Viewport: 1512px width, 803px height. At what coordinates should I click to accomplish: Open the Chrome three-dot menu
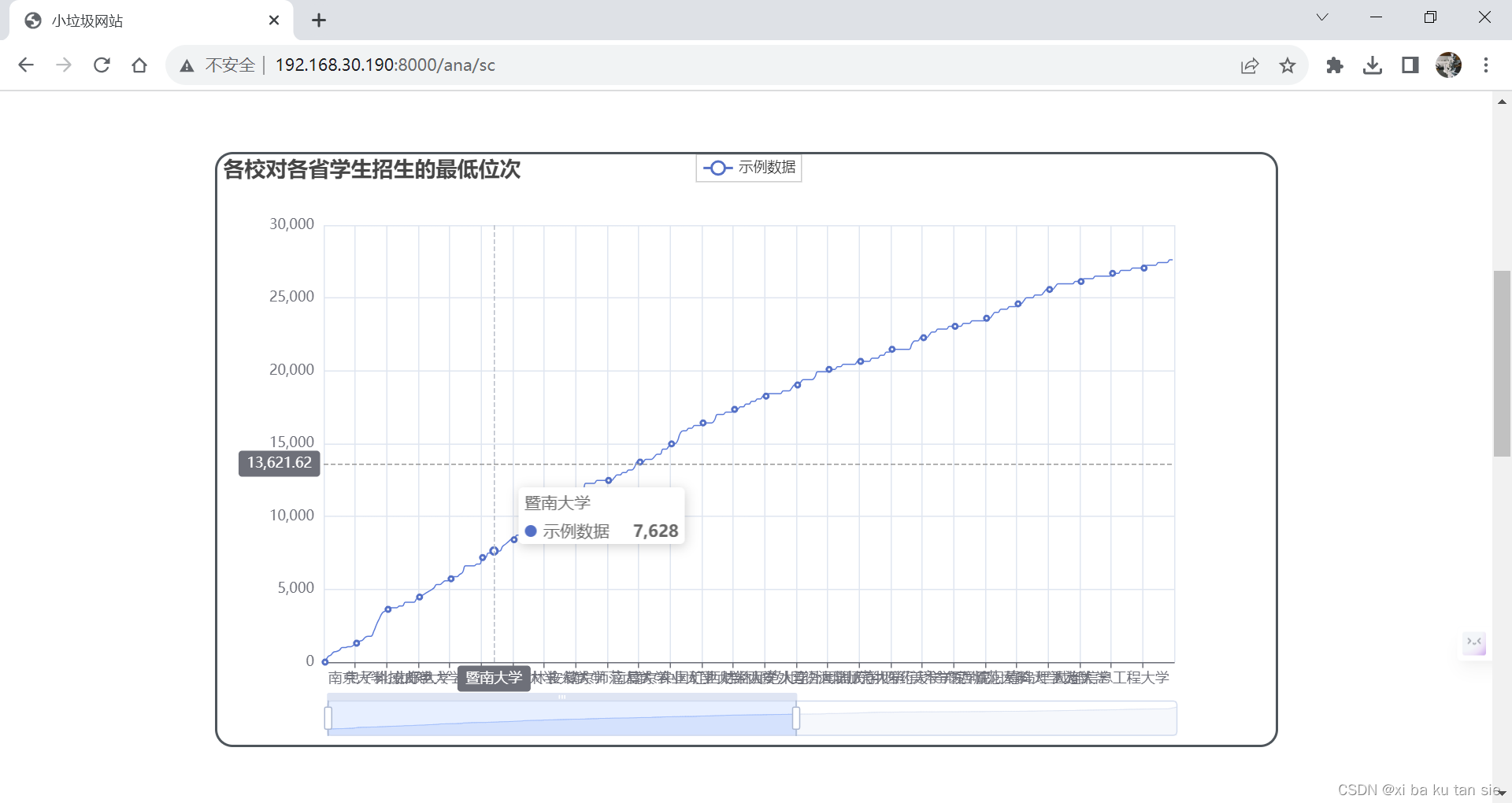click(x=1486, y=65)
